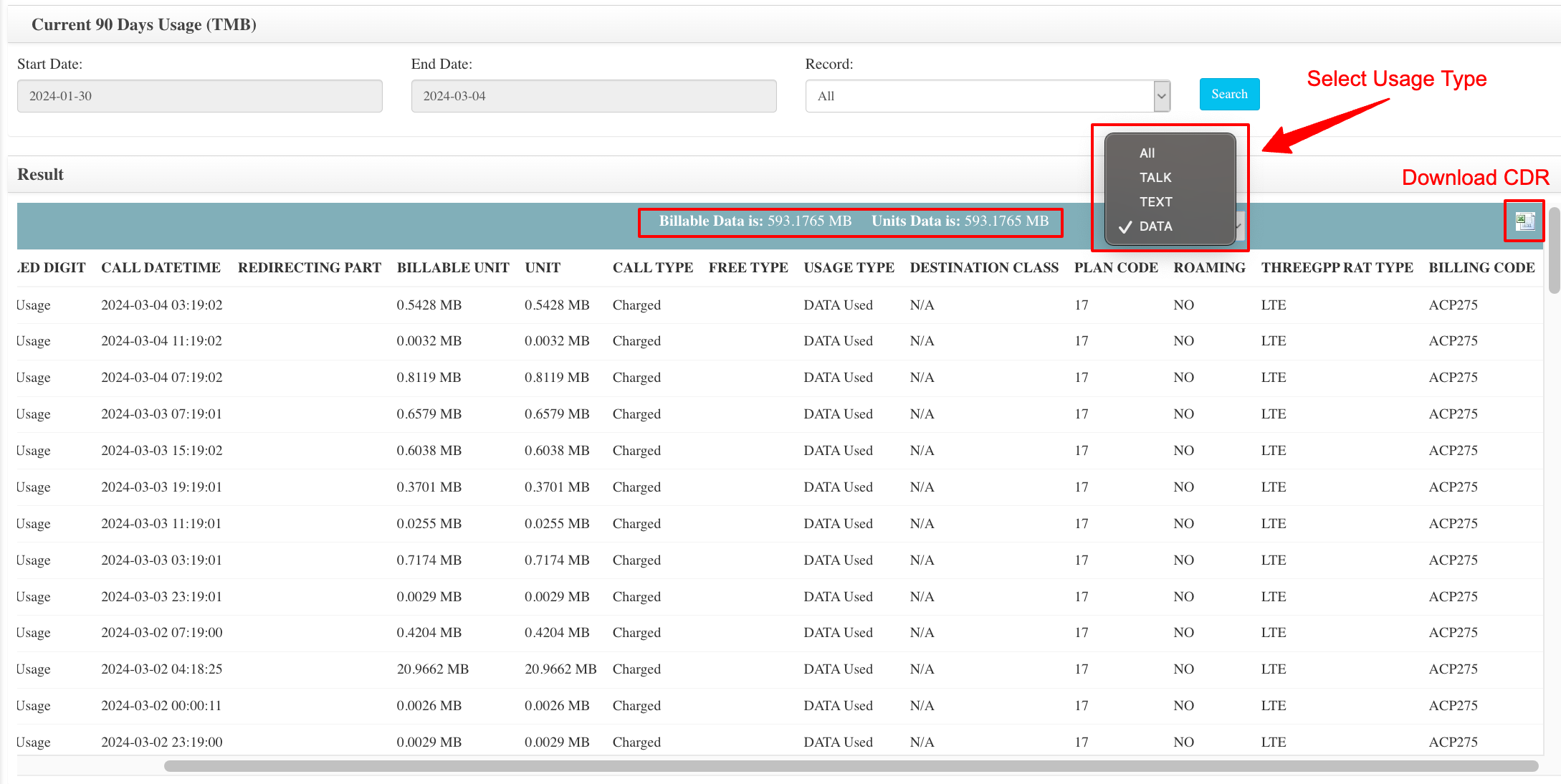Click the DESTINATION CLASS column header
Screen dimensions: 1561x784
[984, 267]
